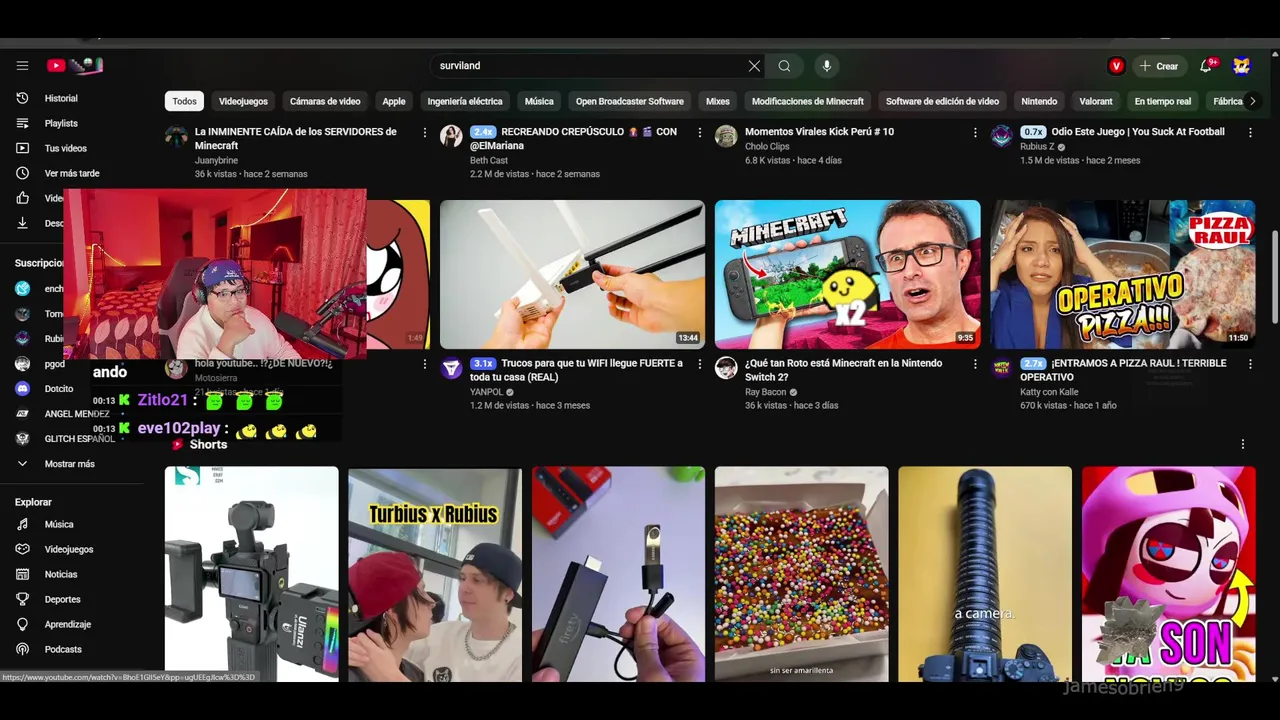Screen dimensions: 1280x720
Task: Select the Cámaras de video chip
Action: click(x=325, y=101)
